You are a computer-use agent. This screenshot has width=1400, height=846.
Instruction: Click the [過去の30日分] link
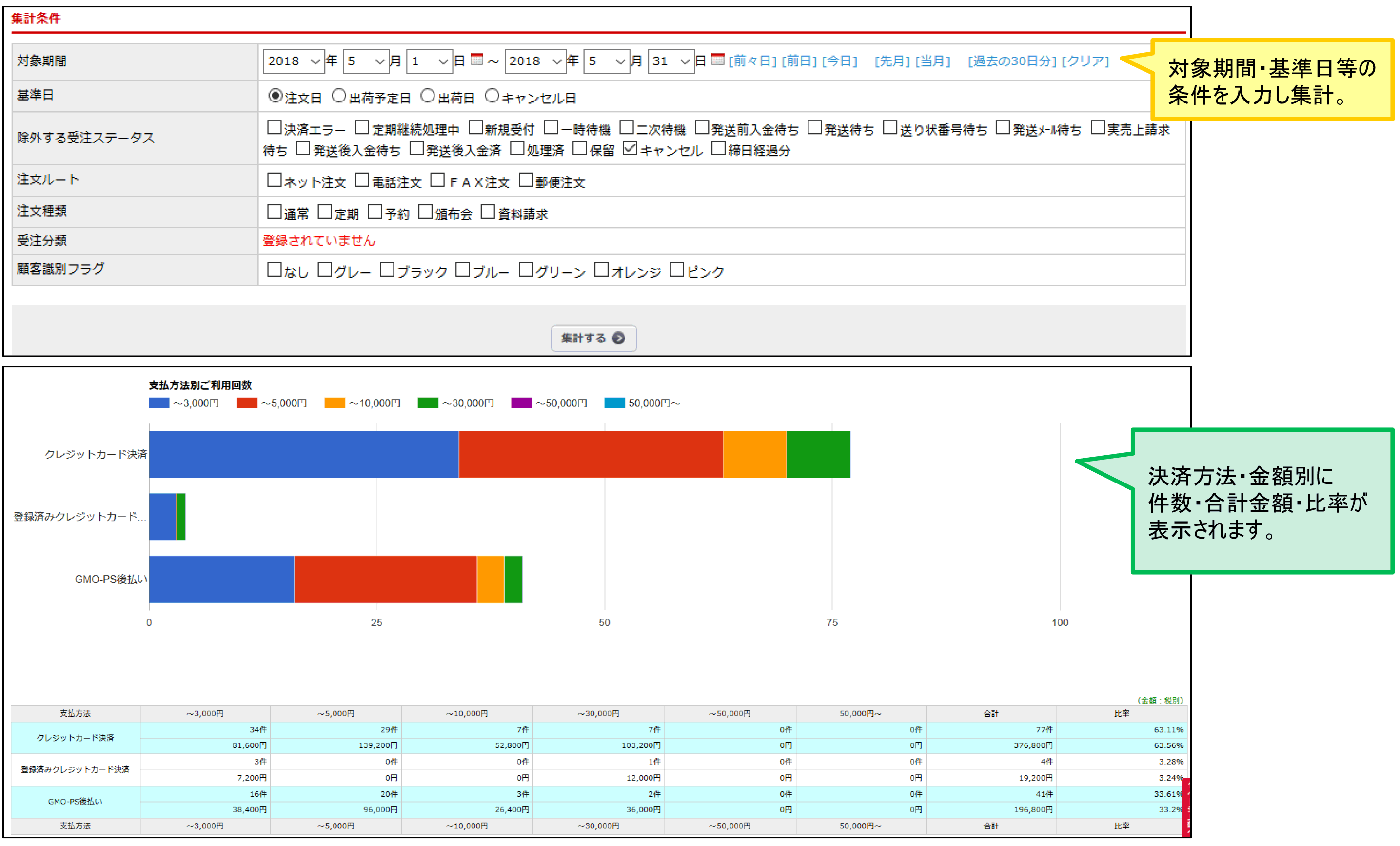pos(1012,61)
